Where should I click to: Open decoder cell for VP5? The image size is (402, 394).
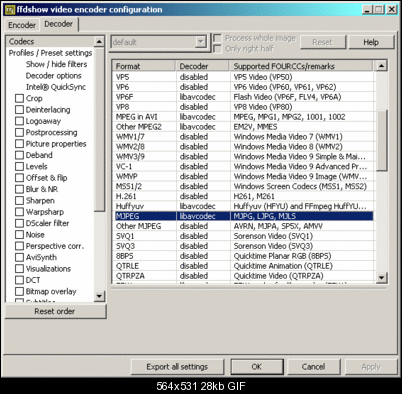click(x=203, y=77)
